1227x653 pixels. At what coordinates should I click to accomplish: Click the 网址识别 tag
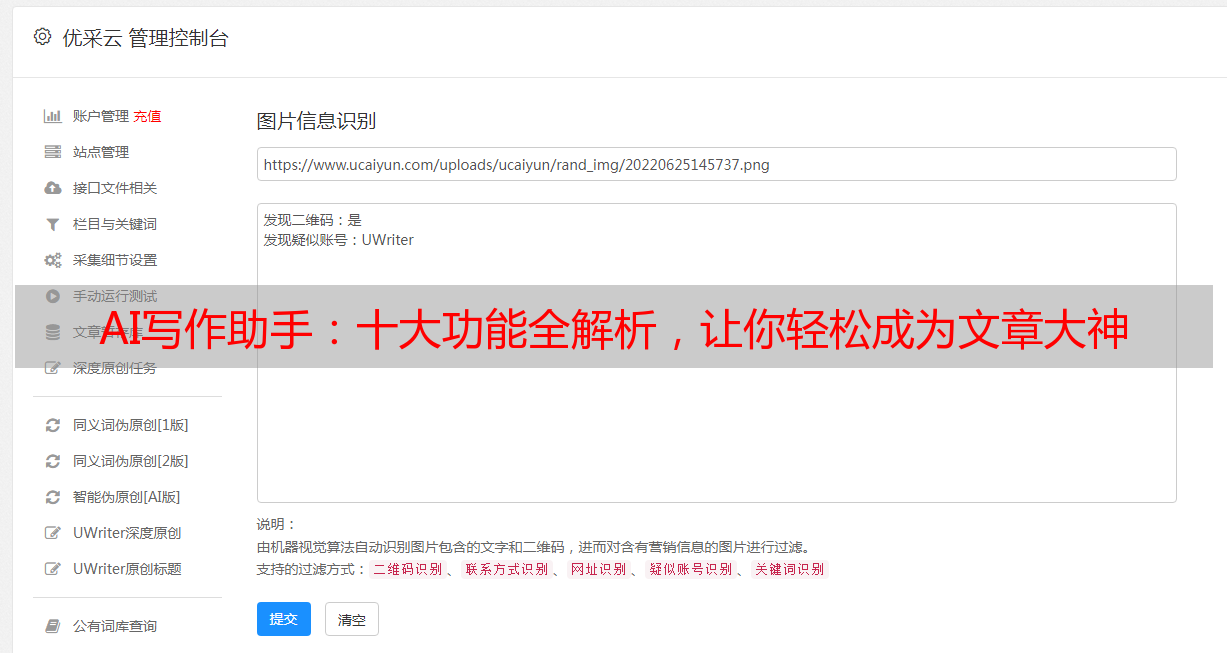598,569
